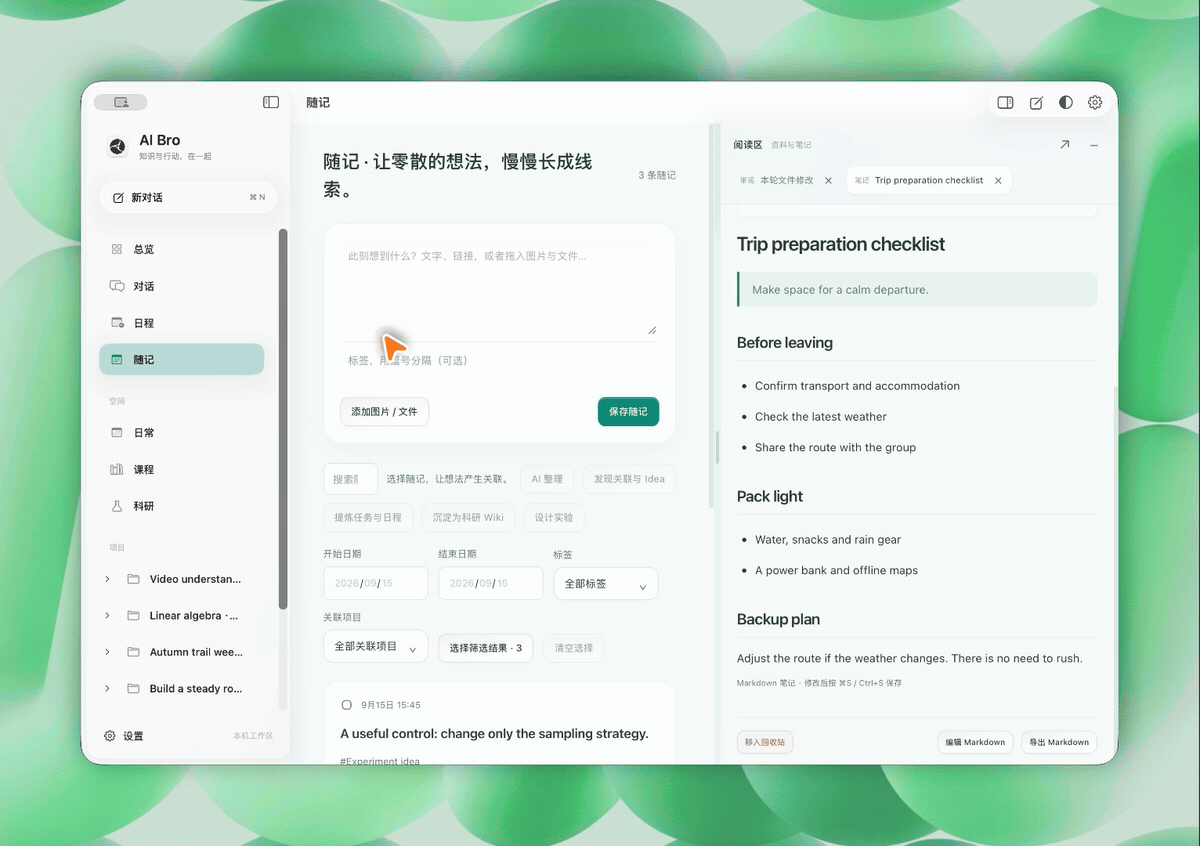This screenshot has width=1200, height=846.
Task: Click 添加图片 / 文件 button
Action: (x=384, y=412)
